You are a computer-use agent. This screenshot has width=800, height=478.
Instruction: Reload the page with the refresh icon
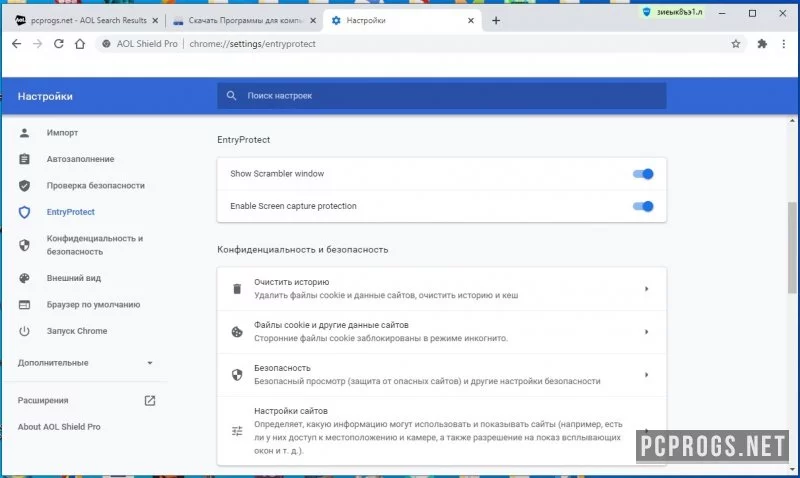(59, 44)
